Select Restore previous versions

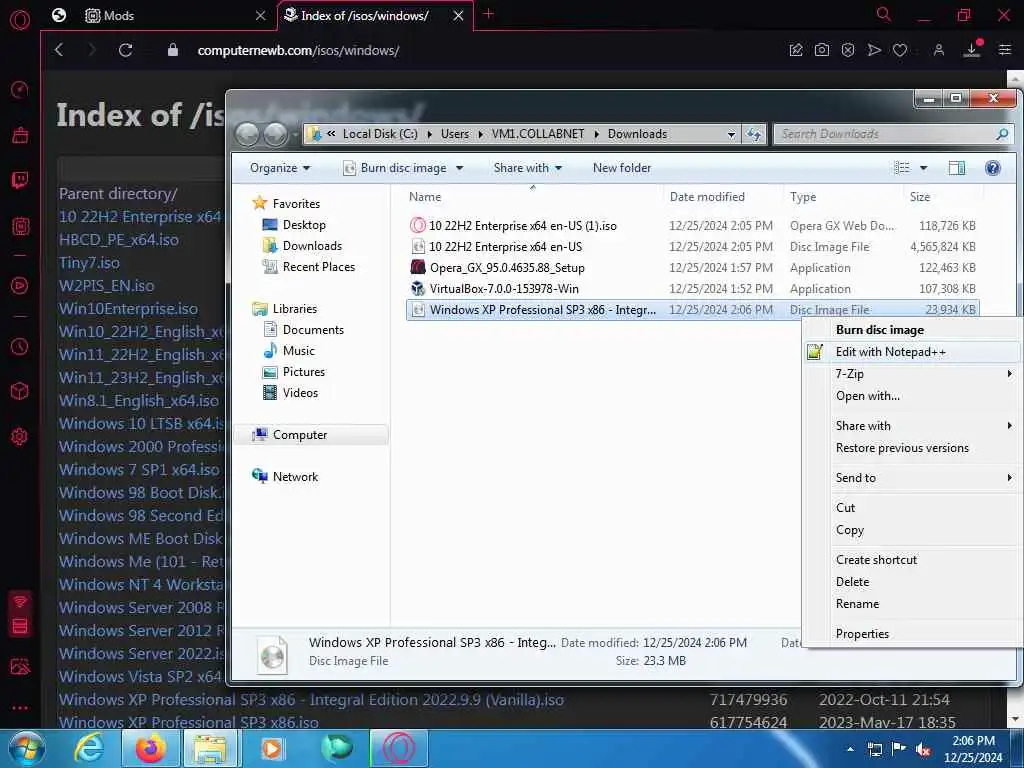coord(912,448)
